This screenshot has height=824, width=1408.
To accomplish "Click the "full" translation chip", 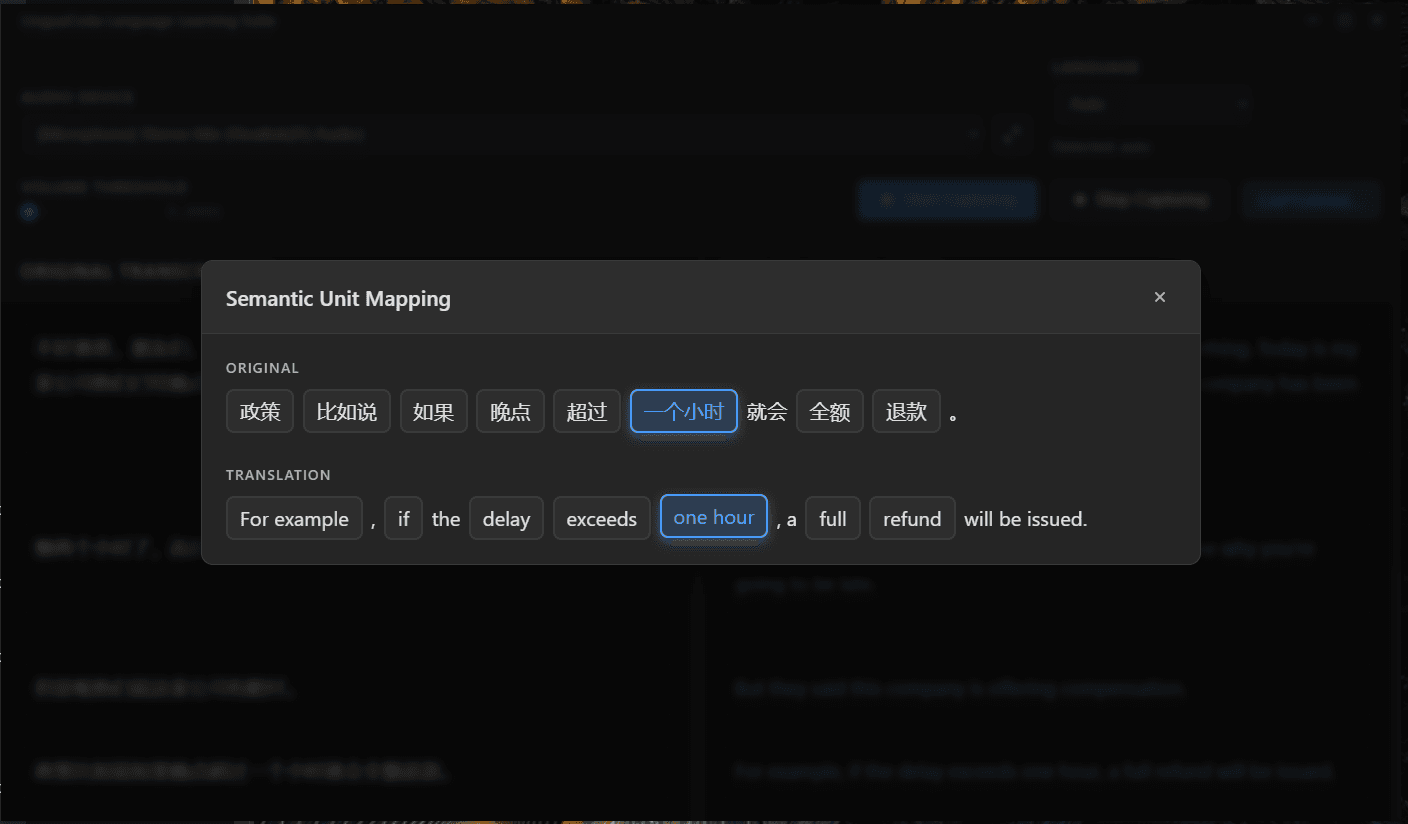I will click(832, 519).
